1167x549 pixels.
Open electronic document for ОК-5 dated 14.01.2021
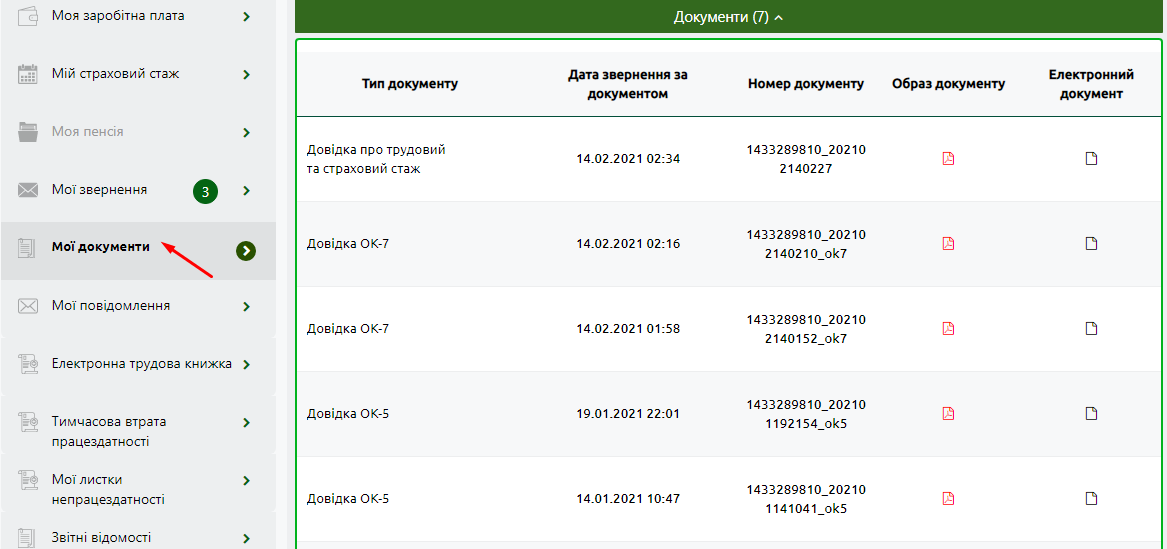(x=1091, y=498)
